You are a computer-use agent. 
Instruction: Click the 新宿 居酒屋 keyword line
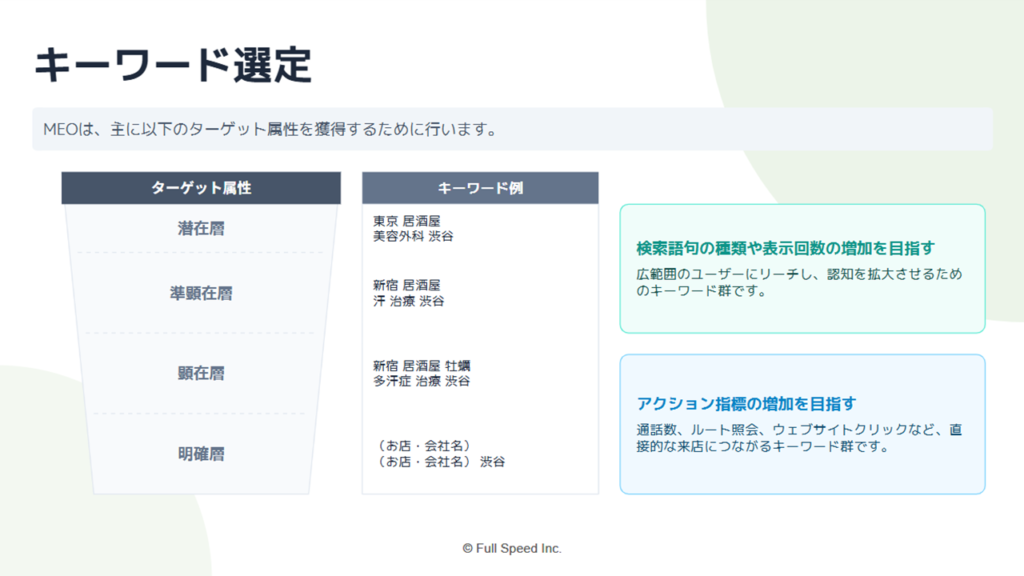tap(407, 285)
